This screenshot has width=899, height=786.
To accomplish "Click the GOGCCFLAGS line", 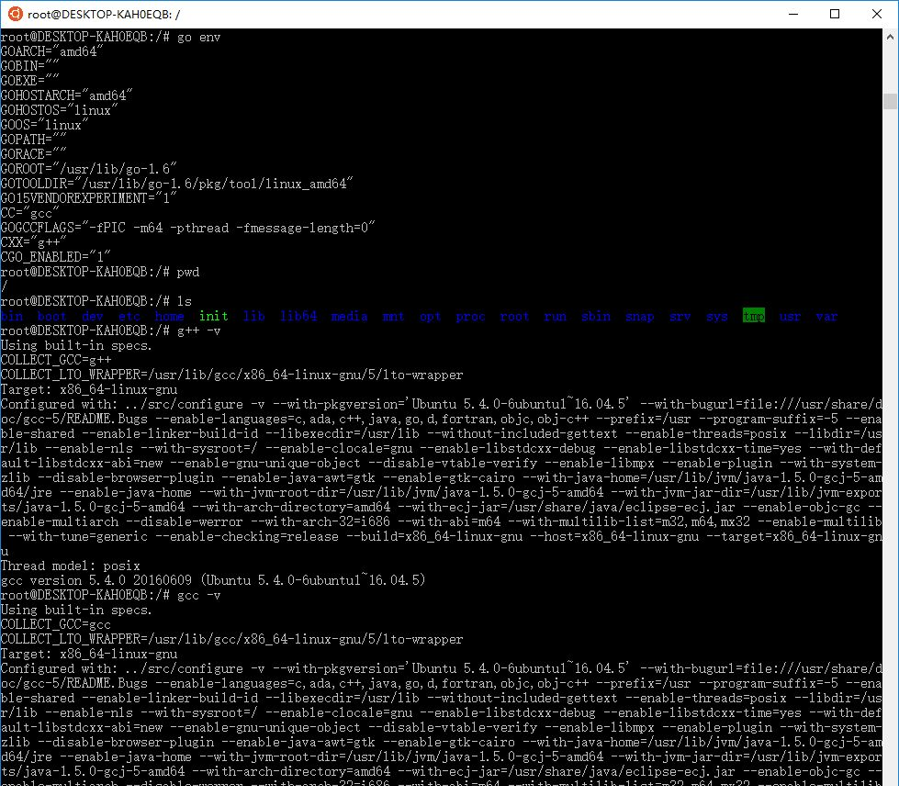I will (x=187, y=228).
